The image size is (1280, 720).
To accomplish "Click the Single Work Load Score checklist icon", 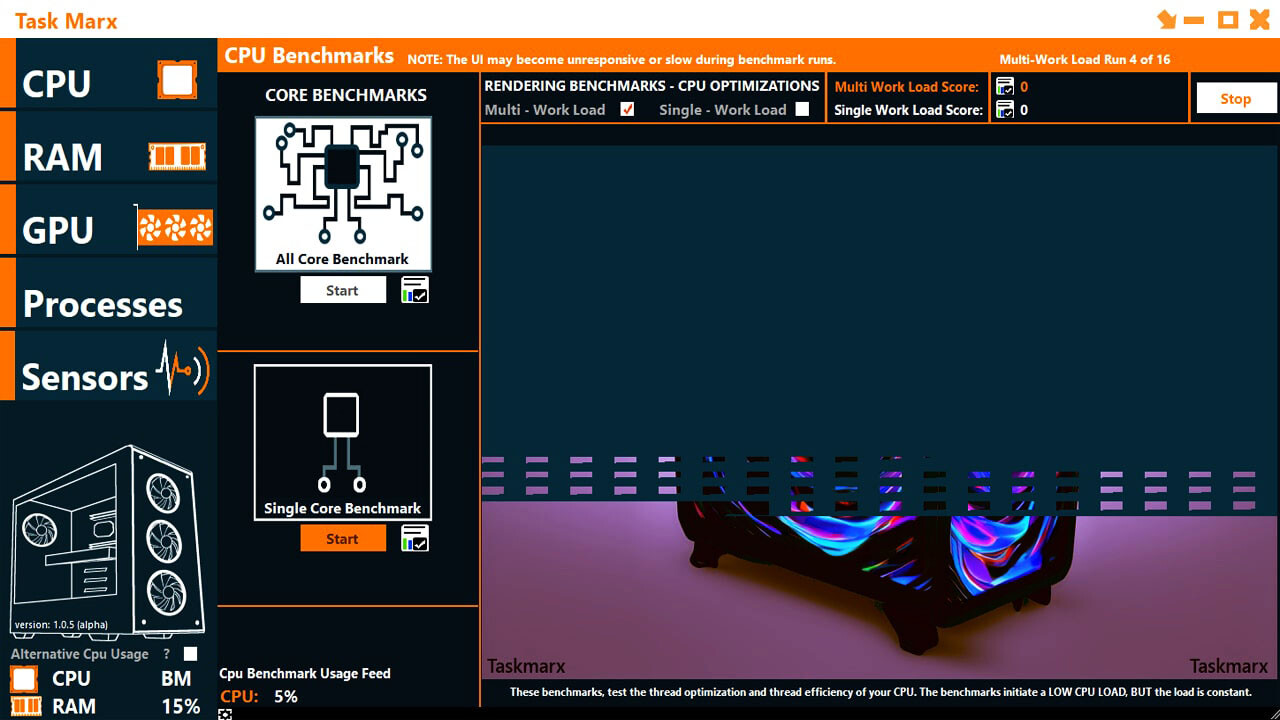I will click(1005, 110).
